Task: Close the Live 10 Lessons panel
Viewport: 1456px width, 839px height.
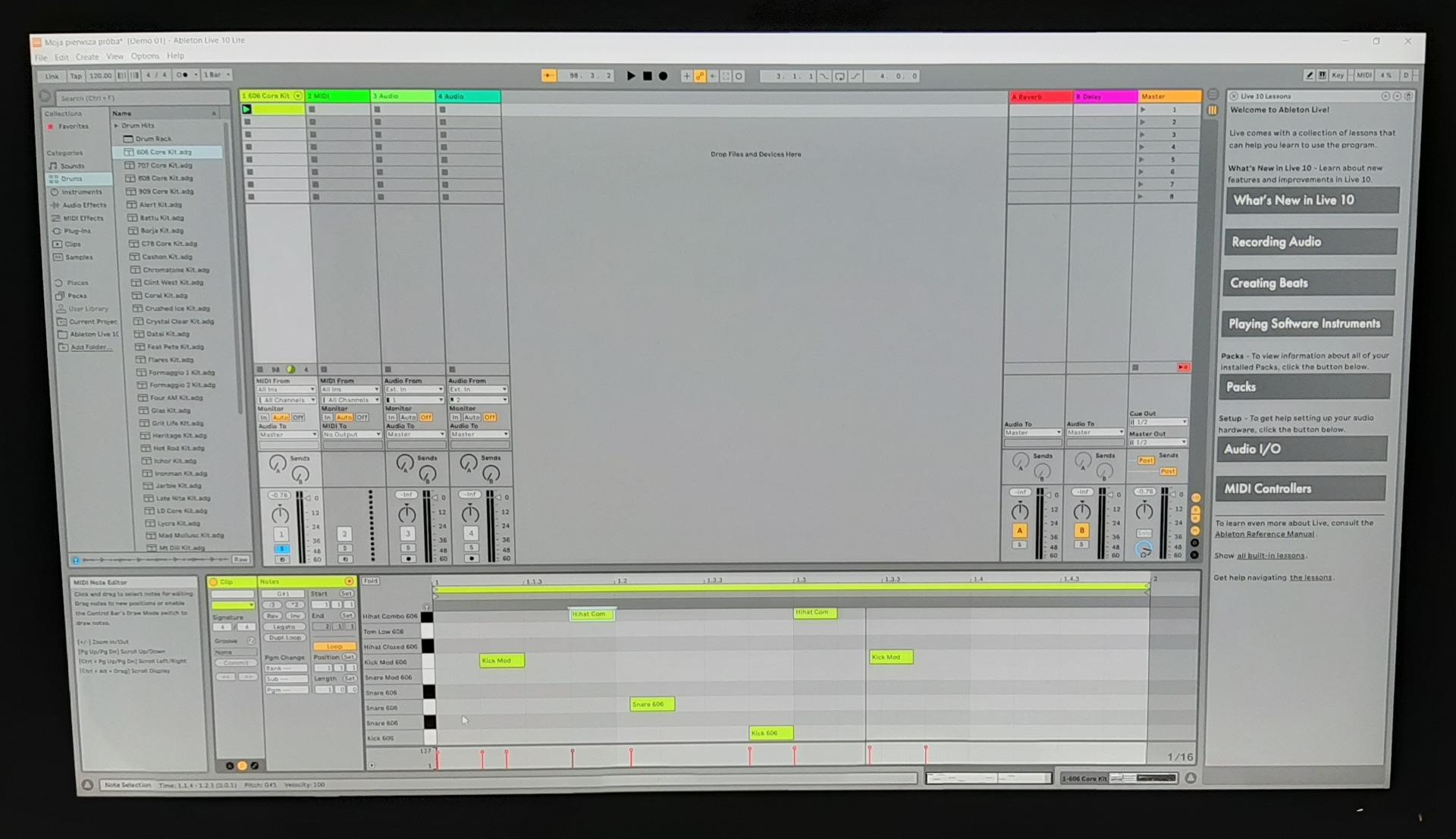Action: [x=1234, y=96]
